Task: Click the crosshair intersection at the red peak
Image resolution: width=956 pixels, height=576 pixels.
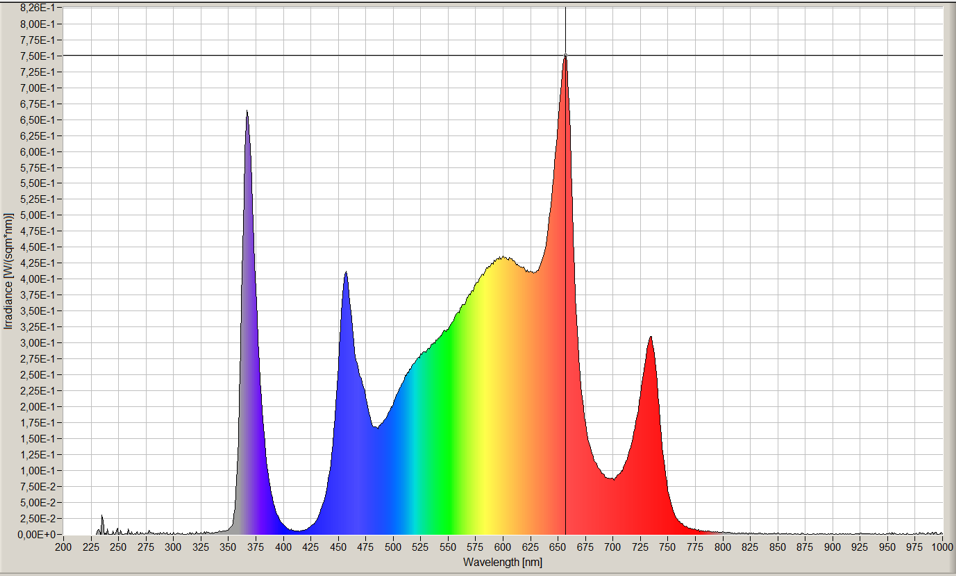Action: click(565, 55)
